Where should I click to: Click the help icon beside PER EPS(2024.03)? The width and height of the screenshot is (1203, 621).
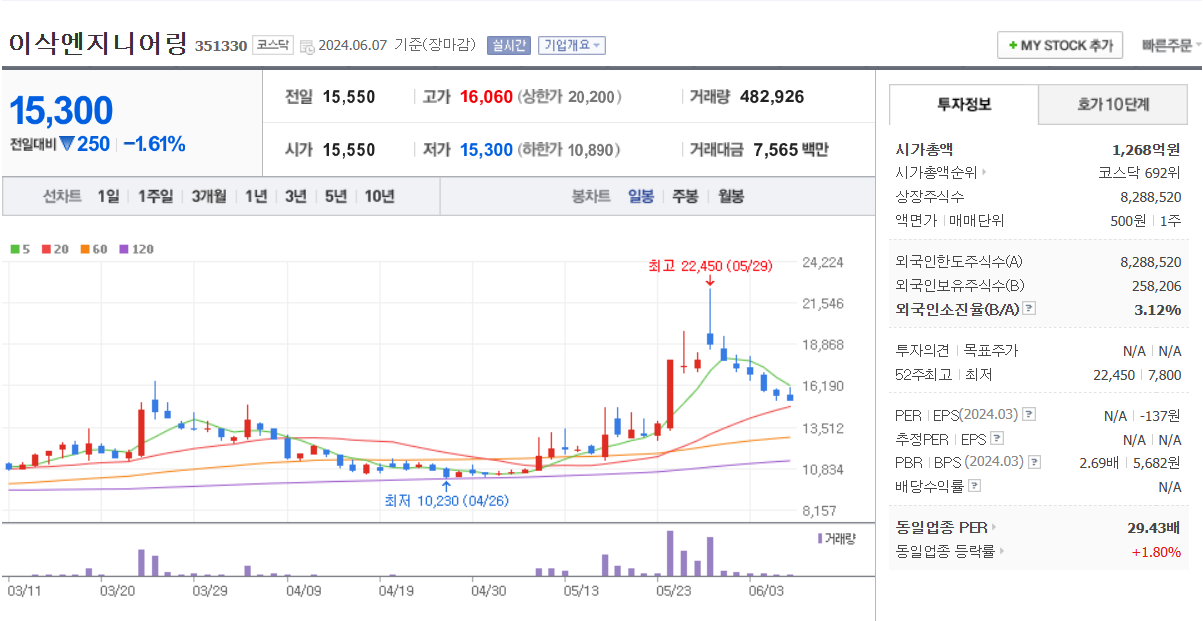[x=1029, y=414]
